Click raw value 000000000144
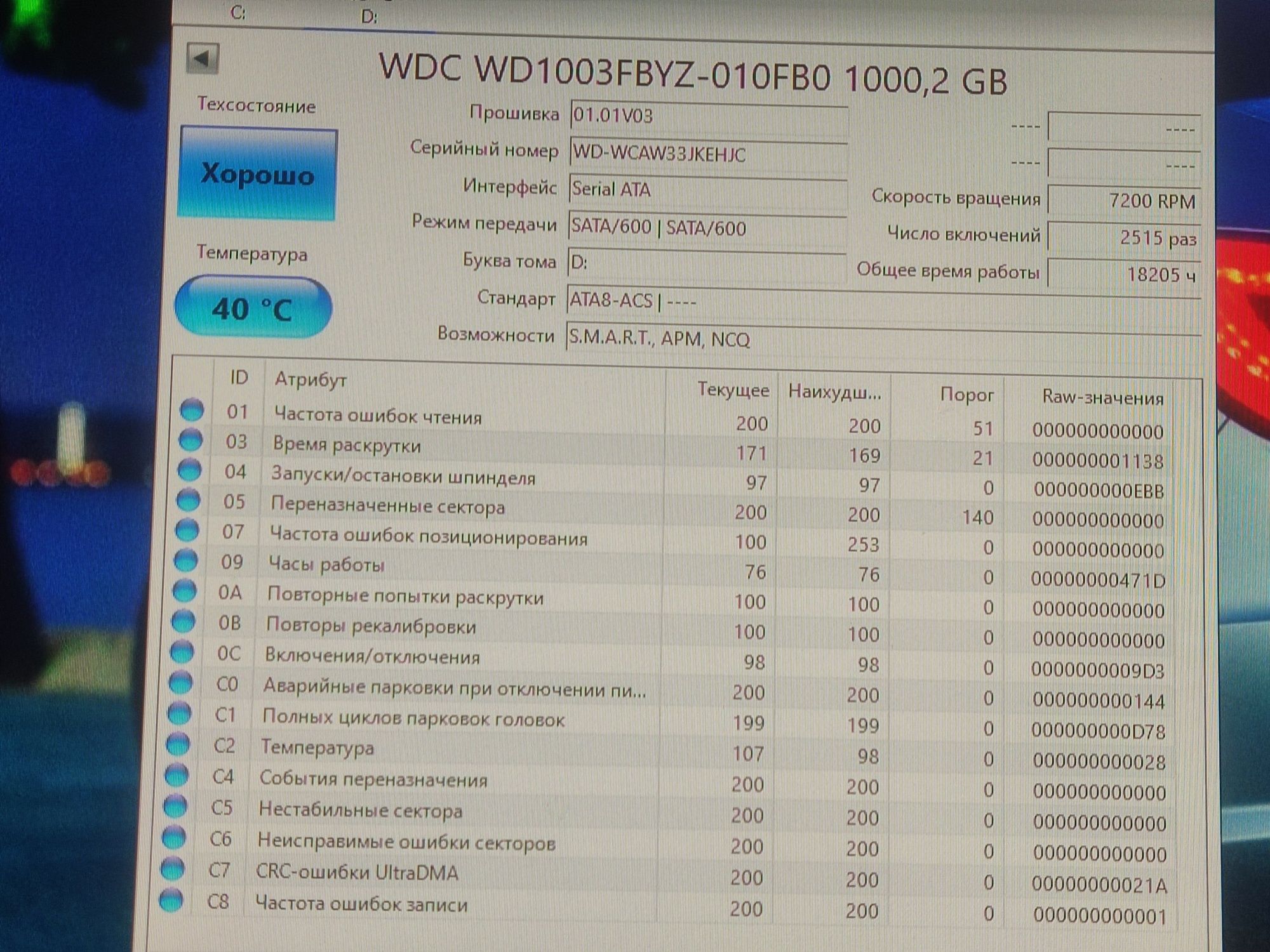Screen dimensions: 1270x952 point(1099,701)
